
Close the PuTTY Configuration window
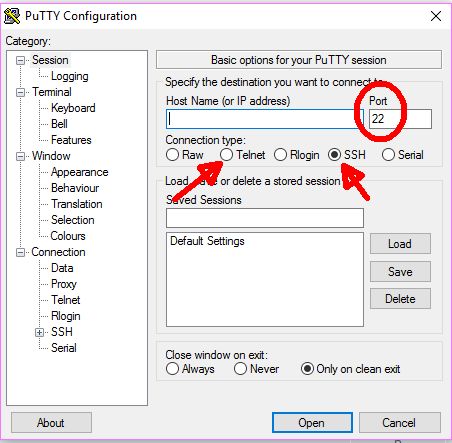click(436, 16)
